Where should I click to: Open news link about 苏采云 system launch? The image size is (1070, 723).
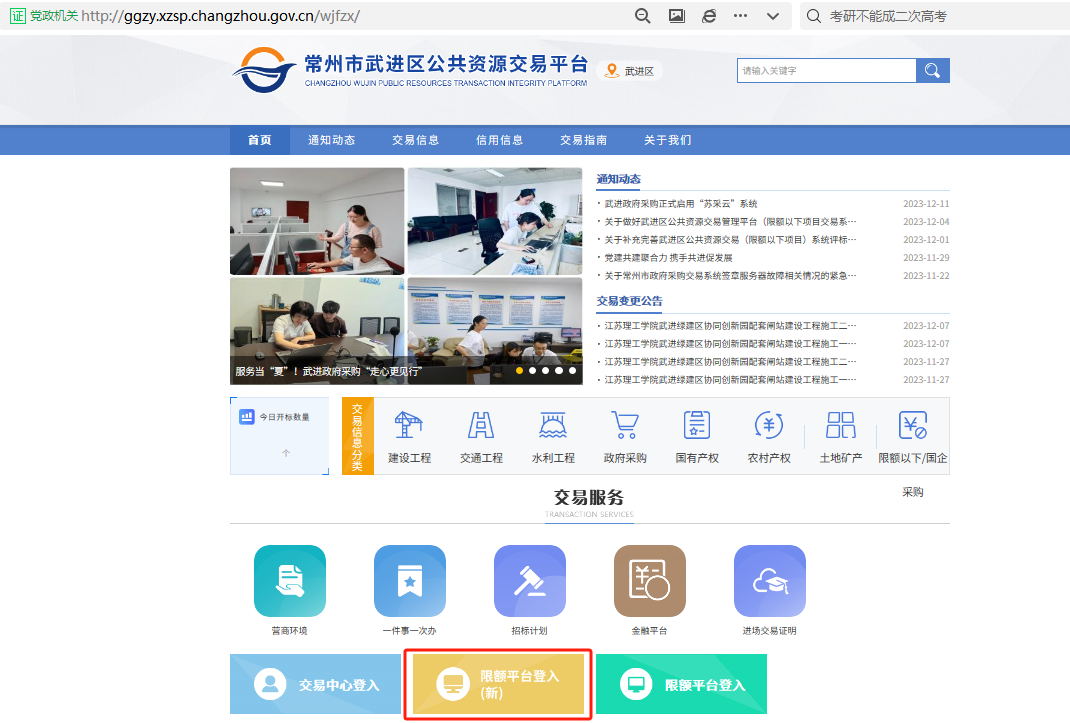[681, 204]
